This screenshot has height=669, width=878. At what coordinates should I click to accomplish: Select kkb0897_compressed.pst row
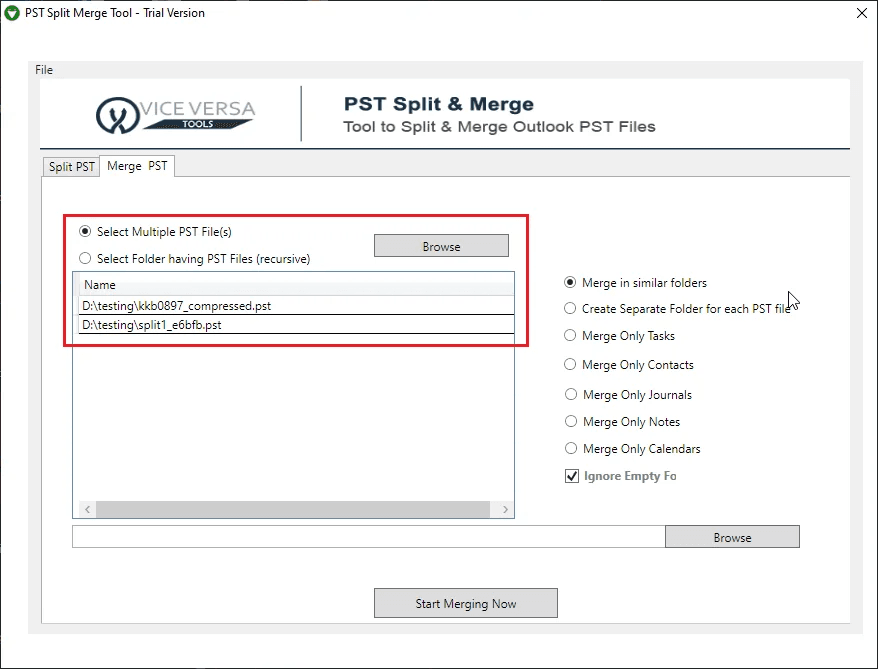296,306
